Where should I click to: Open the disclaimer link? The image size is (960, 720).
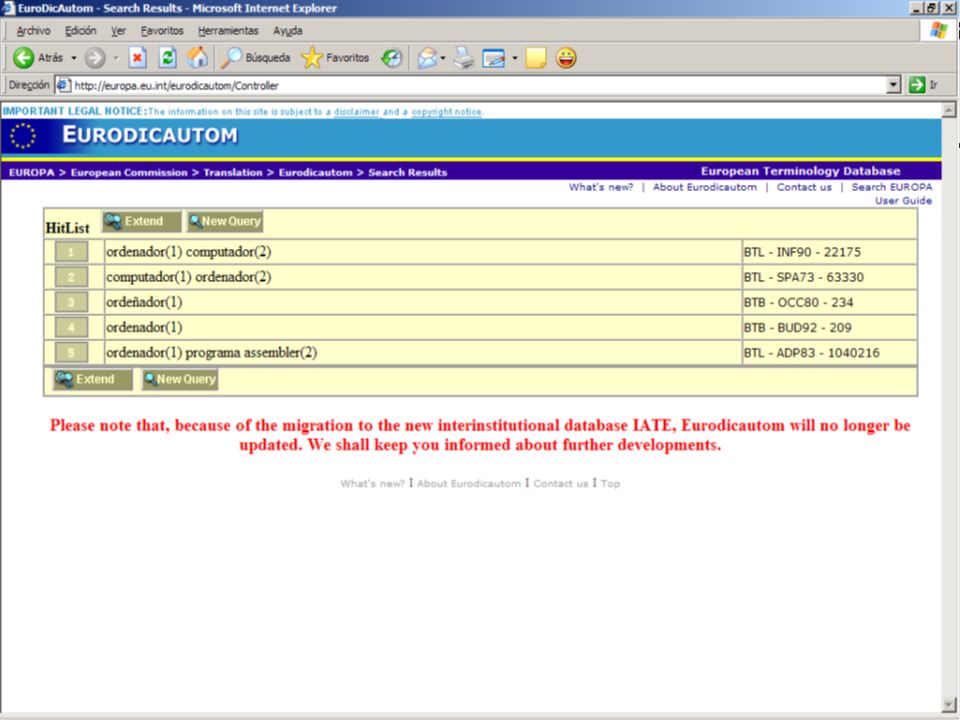click(x=357, y=112)
